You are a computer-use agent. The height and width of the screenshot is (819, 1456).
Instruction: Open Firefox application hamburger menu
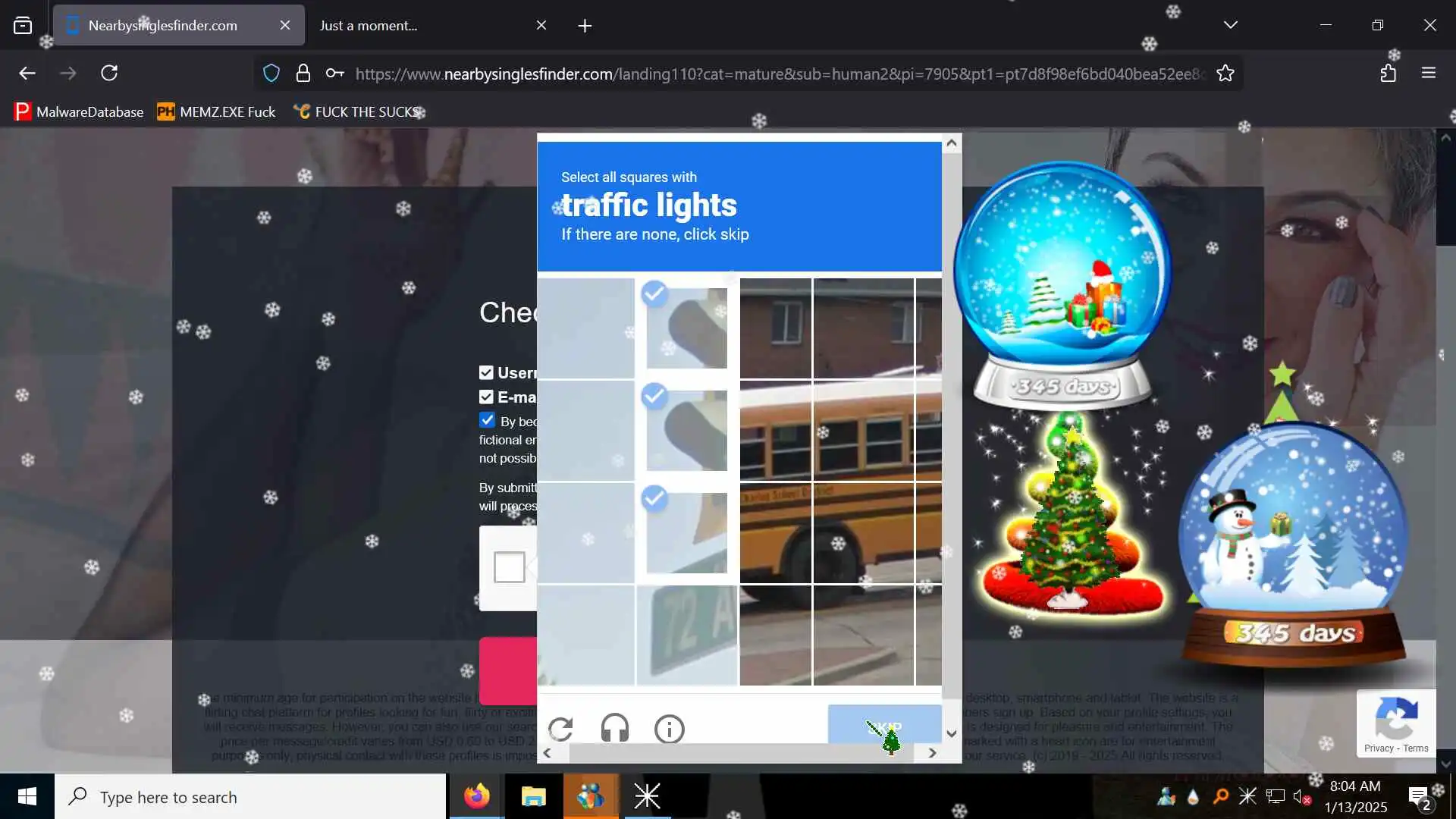coord(1429,73)
